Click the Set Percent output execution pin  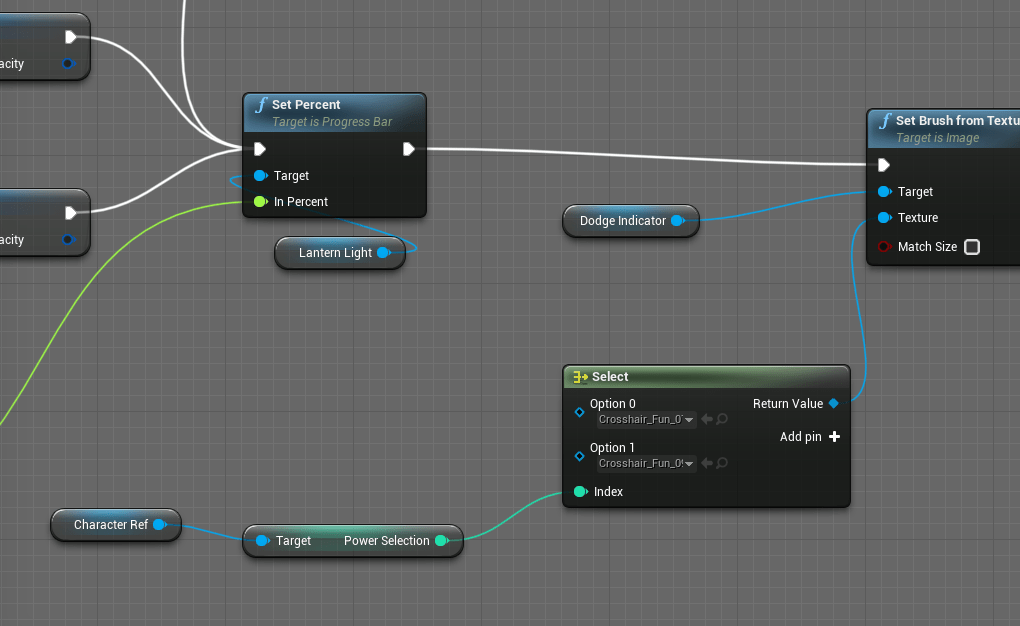pos(409,149)
